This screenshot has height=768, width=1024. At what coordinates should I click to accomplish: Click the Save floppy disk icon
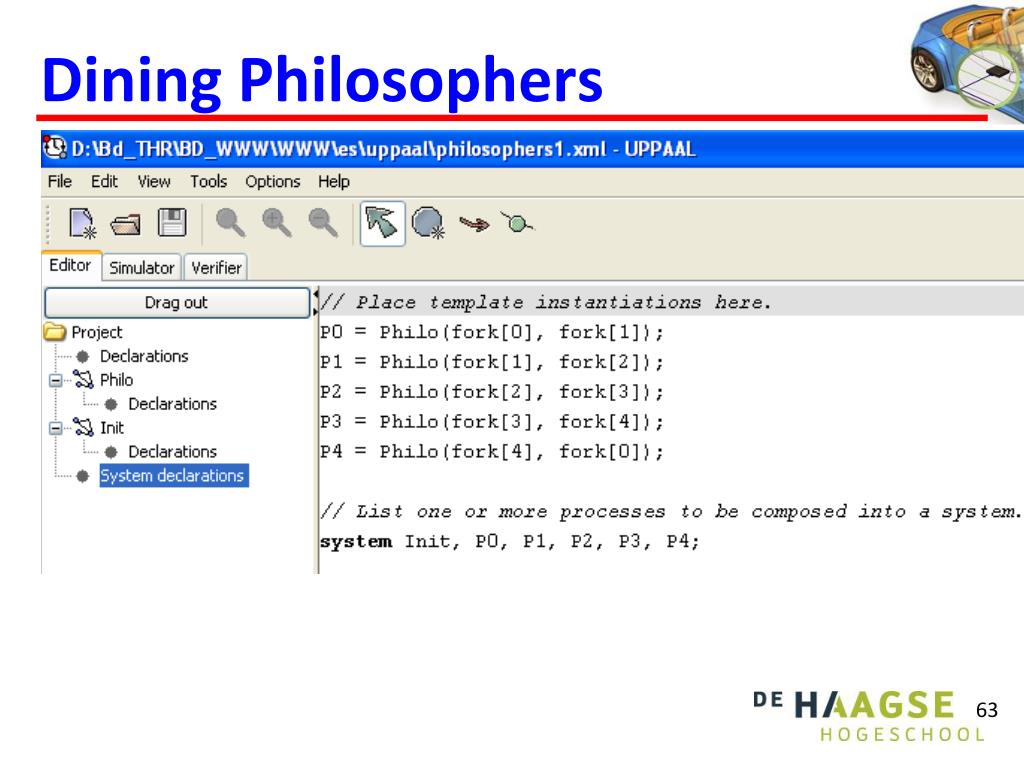[172, 223]
